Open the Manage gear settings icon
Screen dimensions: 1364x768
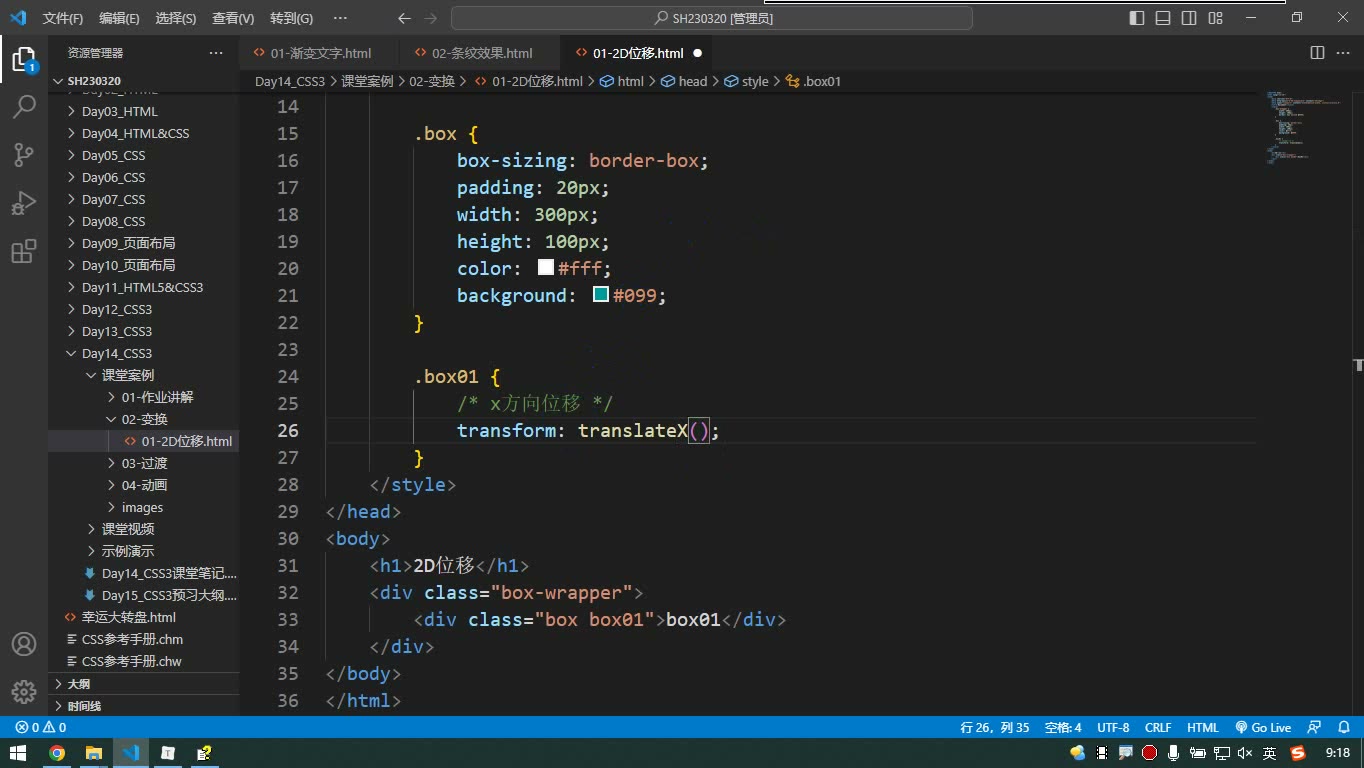(24, 691)
